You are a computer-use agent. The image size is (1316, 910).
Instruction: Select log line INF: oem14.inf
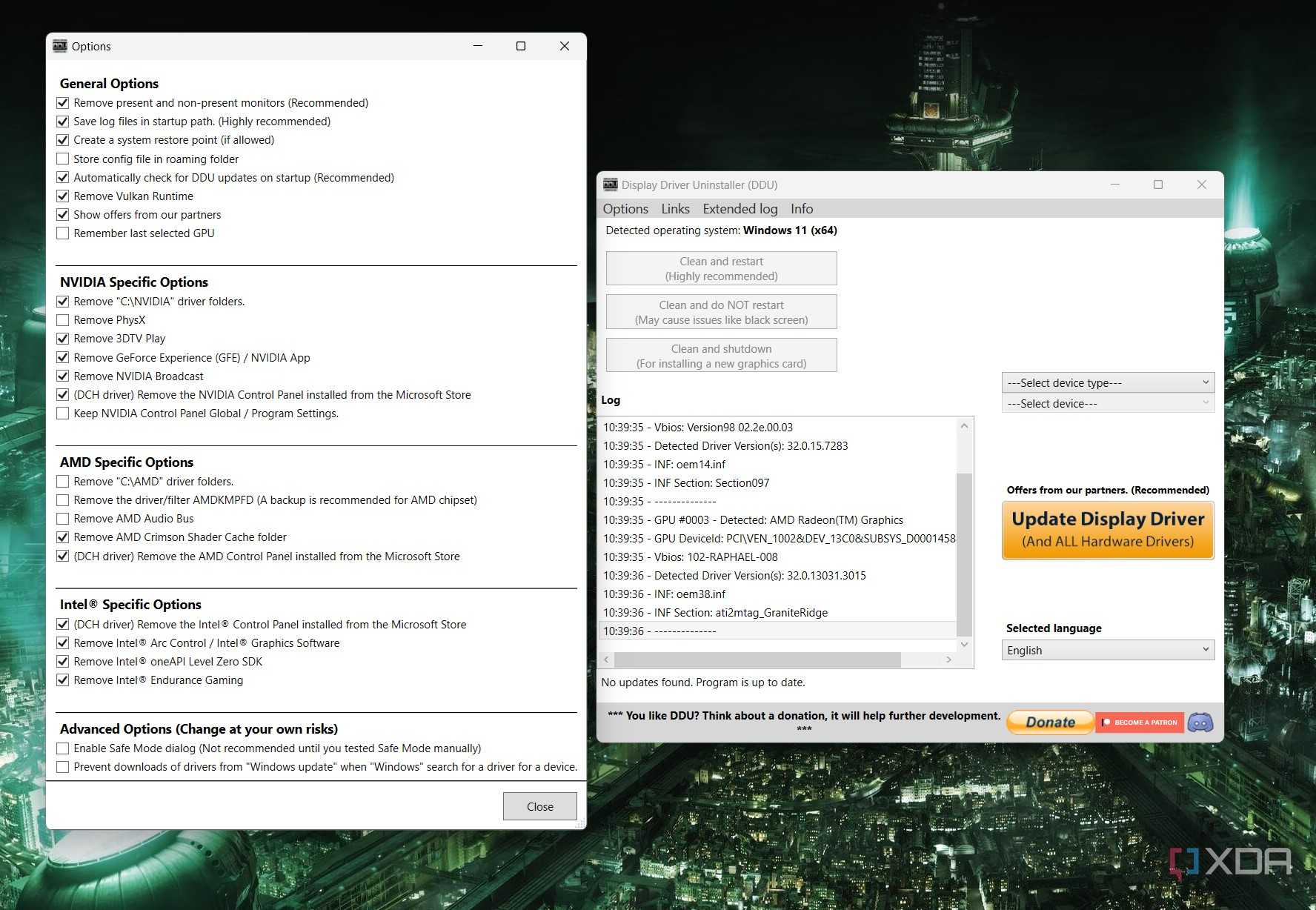[x=777, y=465]
